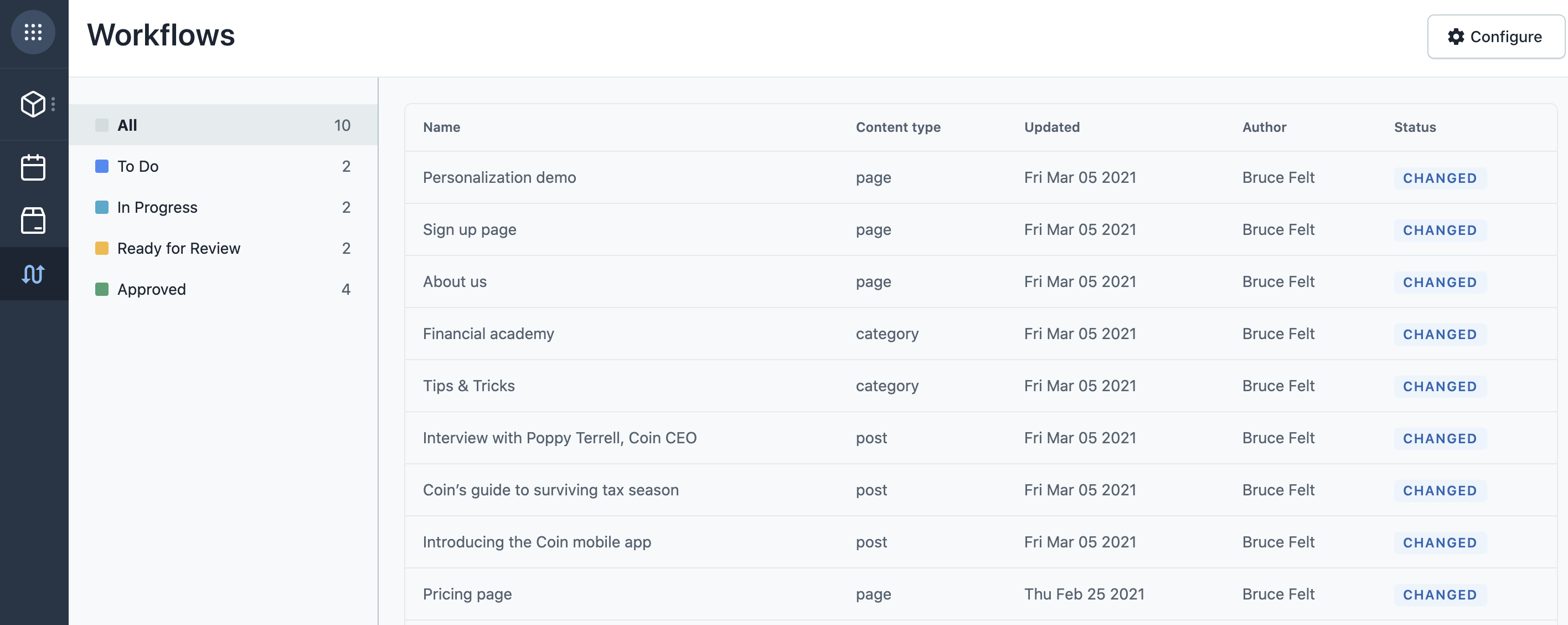Open the Personalization demo entry

499,176
